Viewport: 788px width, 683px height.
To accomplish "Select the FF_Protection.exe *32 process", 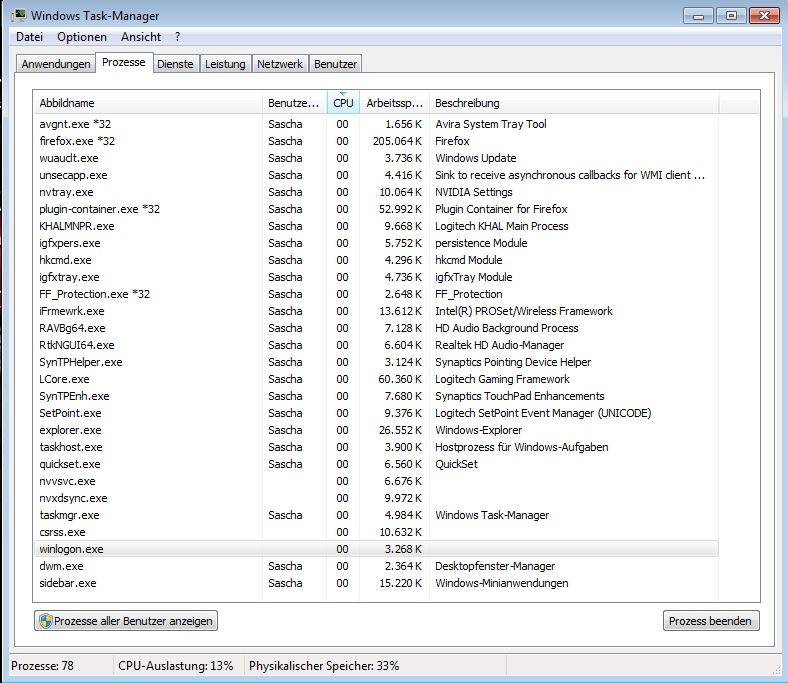I will tap(376, 294).
